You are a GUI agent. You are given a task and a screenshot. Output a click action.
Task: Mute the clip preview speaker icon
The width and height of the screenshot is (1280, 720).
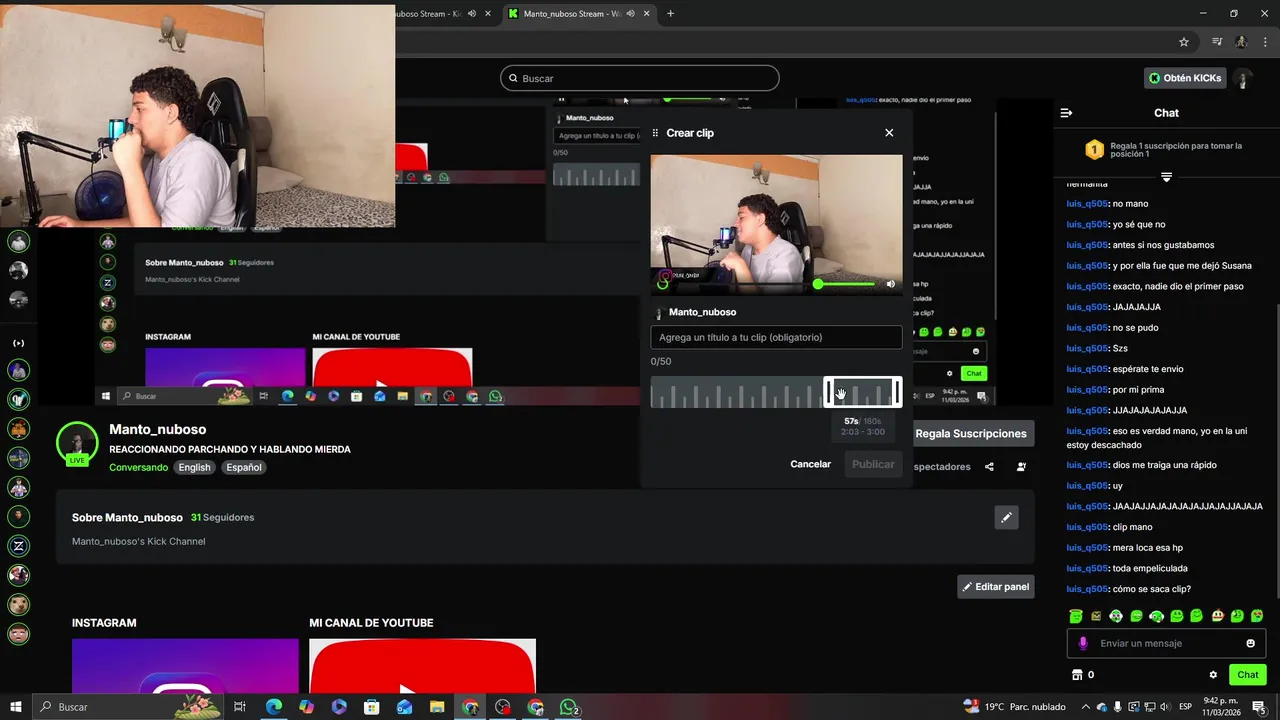click(x=890, y=284)
